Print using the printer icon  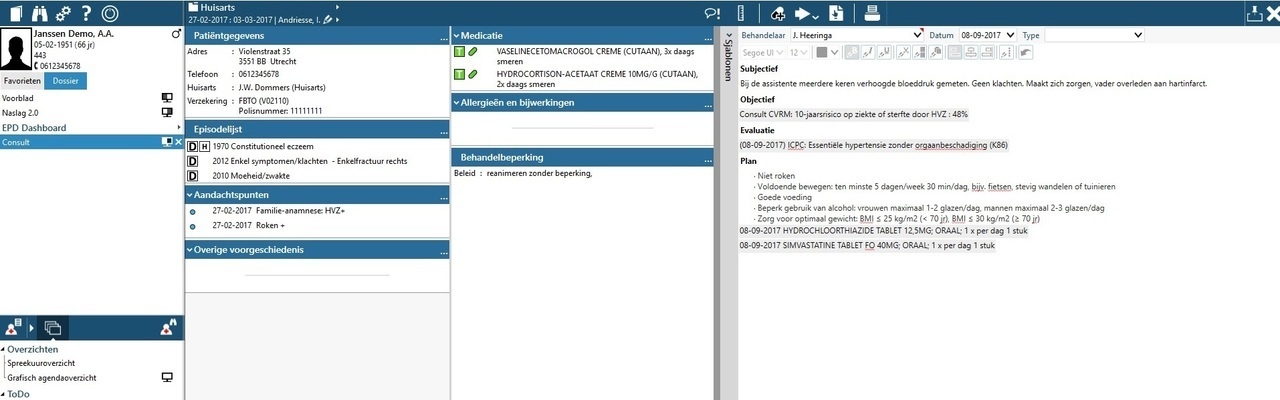(x=872, y=13)
